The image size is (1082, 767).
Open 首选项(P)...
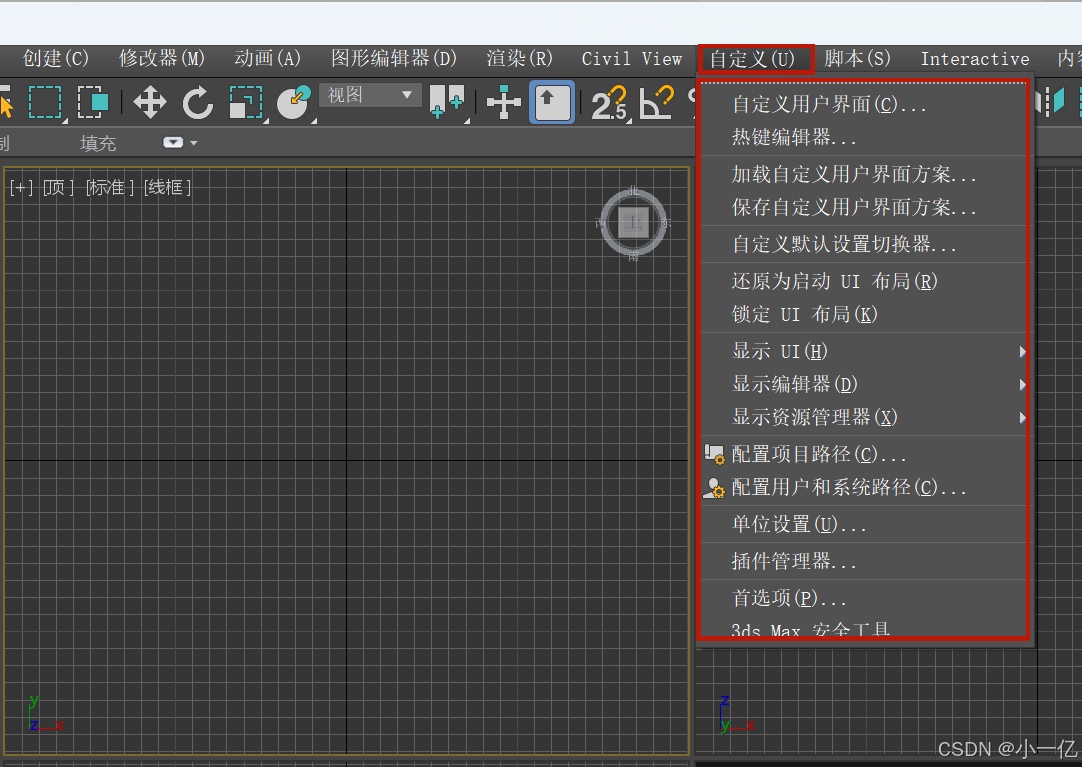point(865,598)
